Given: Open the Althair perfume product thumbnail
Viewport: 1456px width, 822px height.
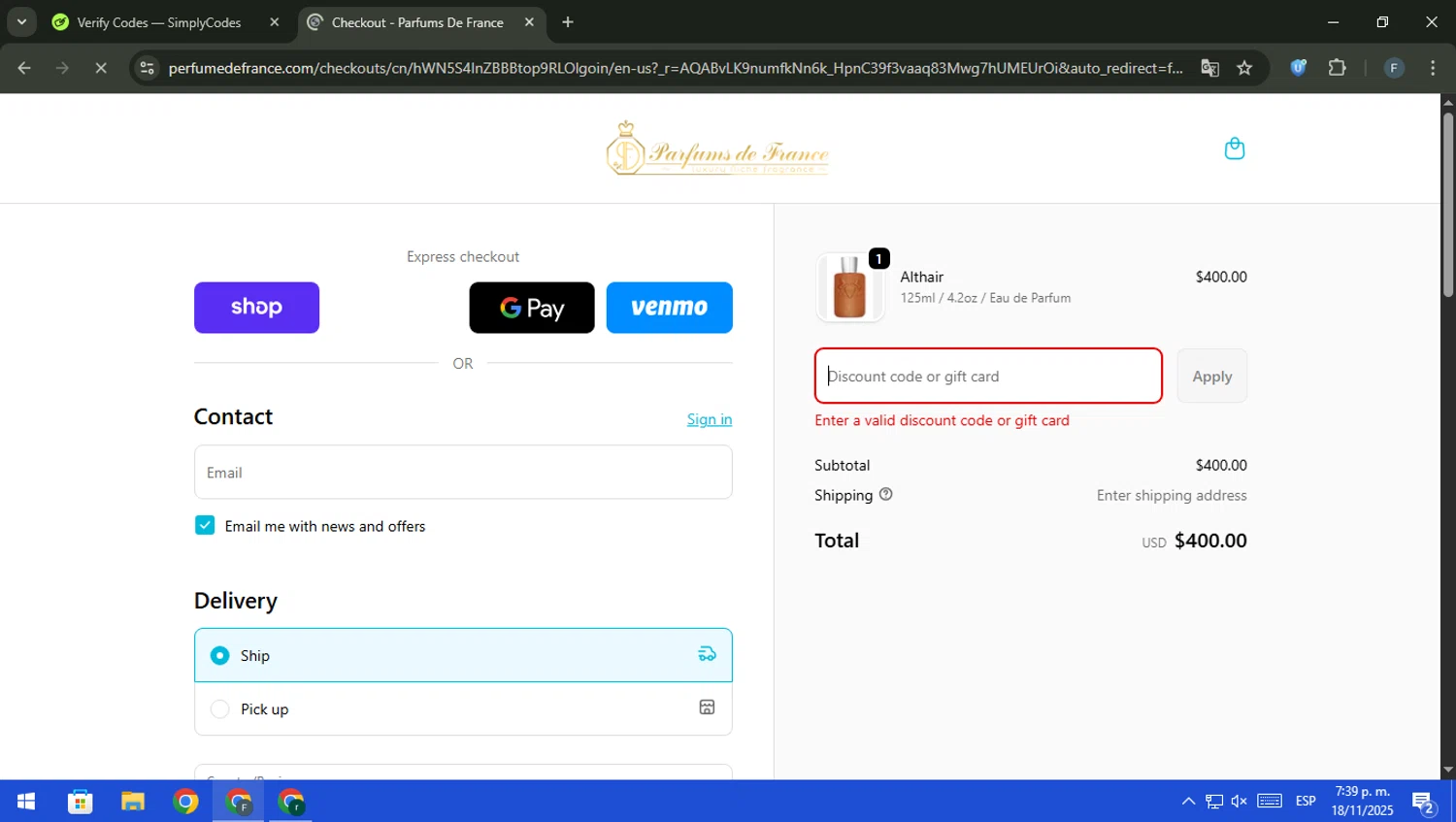Looking at the screenshot, I should click(x=849, y=287).
